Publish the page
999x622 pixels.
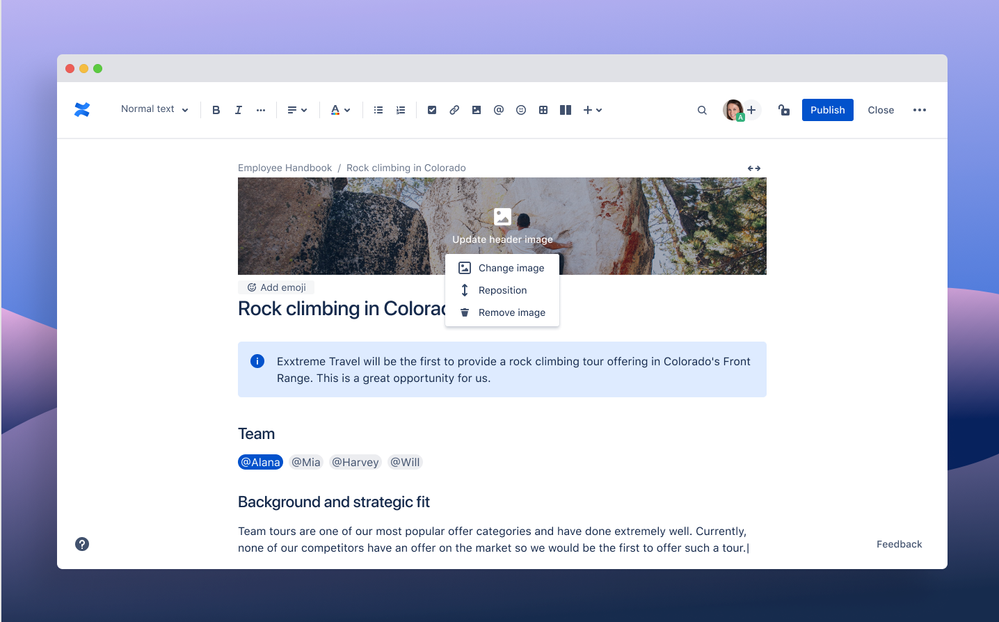tap(828, 110)
